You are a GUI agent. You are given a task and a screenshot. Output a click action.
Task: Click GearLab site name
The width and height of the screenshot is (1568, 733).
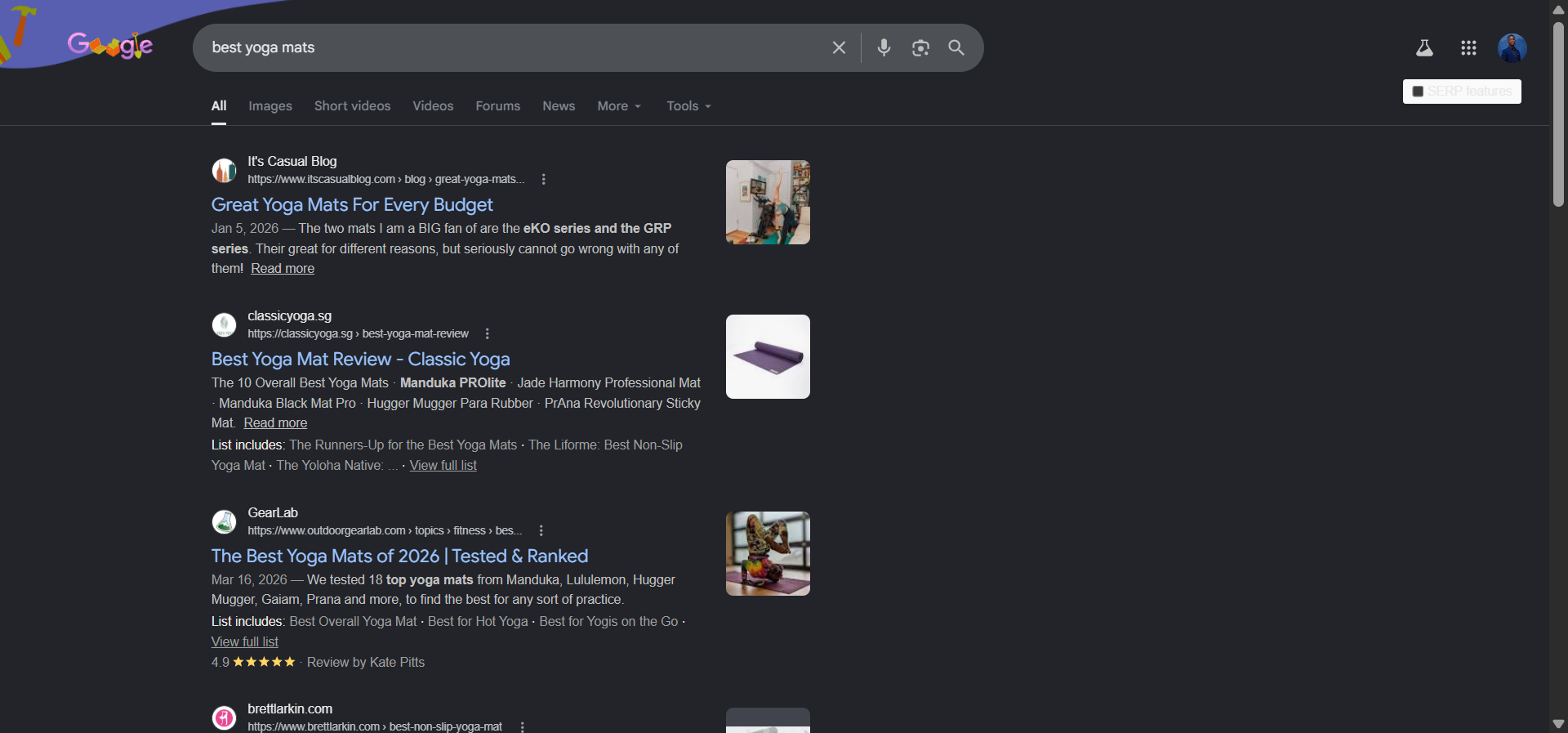tap(273, 512)
